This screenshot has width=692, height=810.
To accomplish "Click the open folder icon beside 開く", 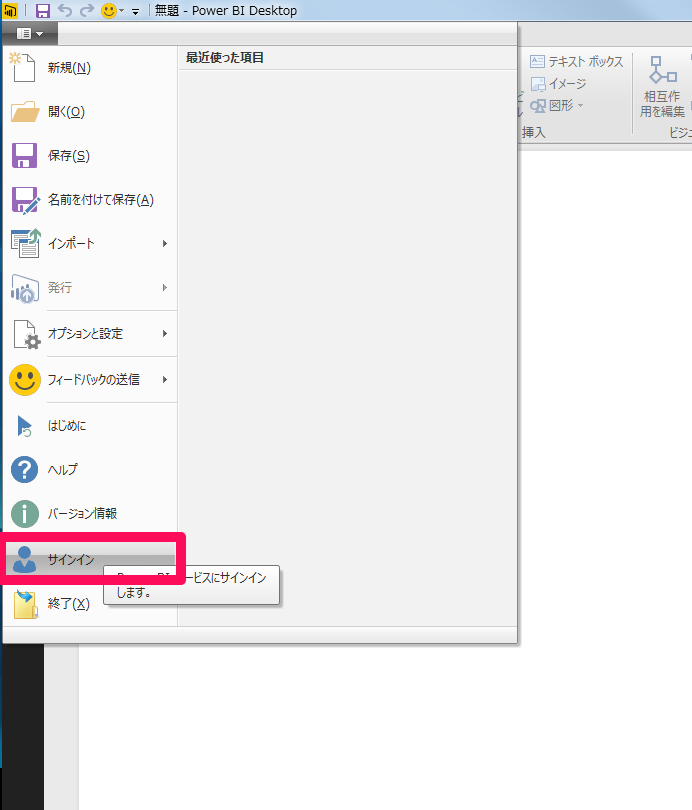I will (25, 112).
